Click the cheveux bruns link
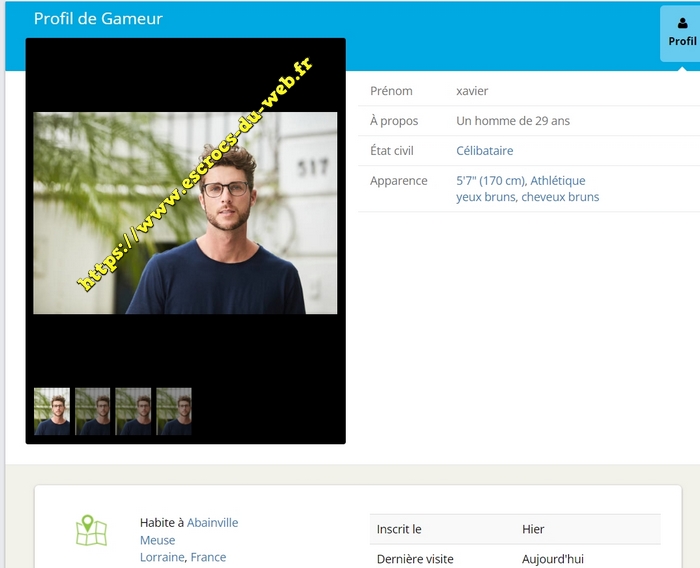 pyautogui.click(x=560, y=197)
